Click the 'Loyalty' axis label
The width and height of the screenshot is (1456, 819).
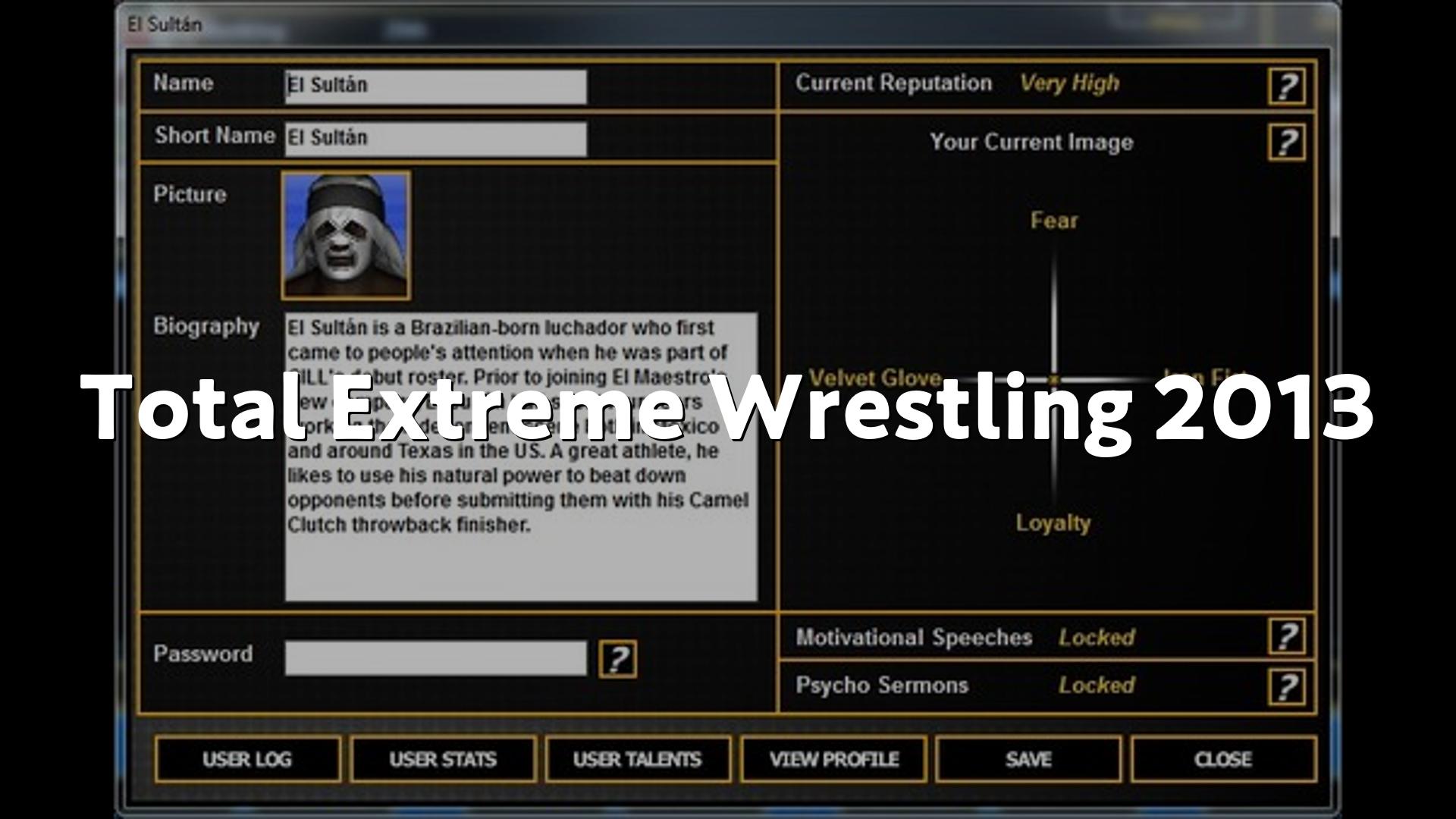(x=1053, y=522)
